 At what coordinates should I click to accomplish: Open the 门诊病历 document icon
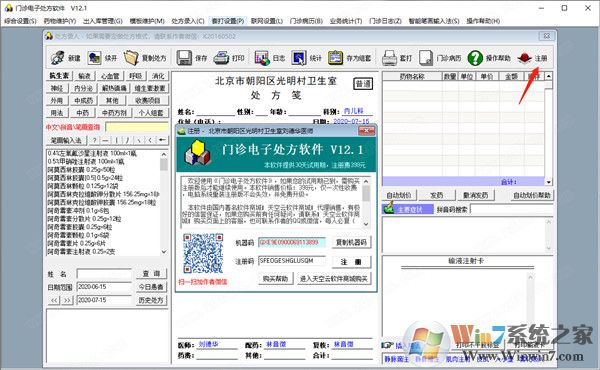pos(426,58)
